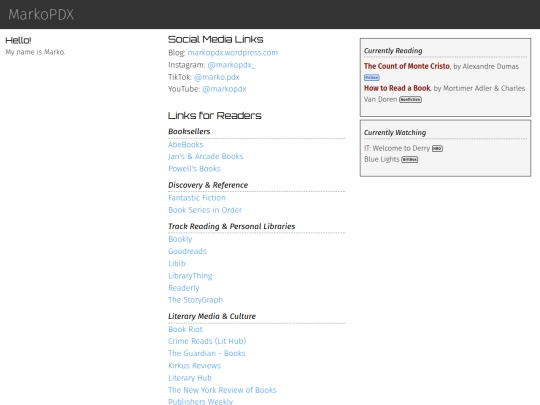Open the Libib link
This screenshot has height=405, width=540.
click(177, 263)
